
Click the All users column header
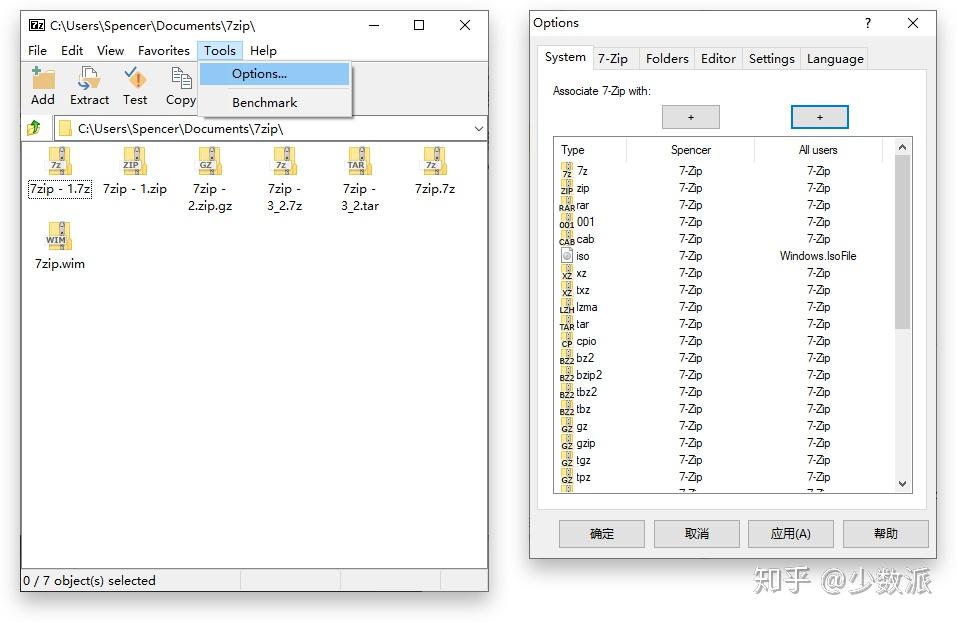(x=818, y=150)
